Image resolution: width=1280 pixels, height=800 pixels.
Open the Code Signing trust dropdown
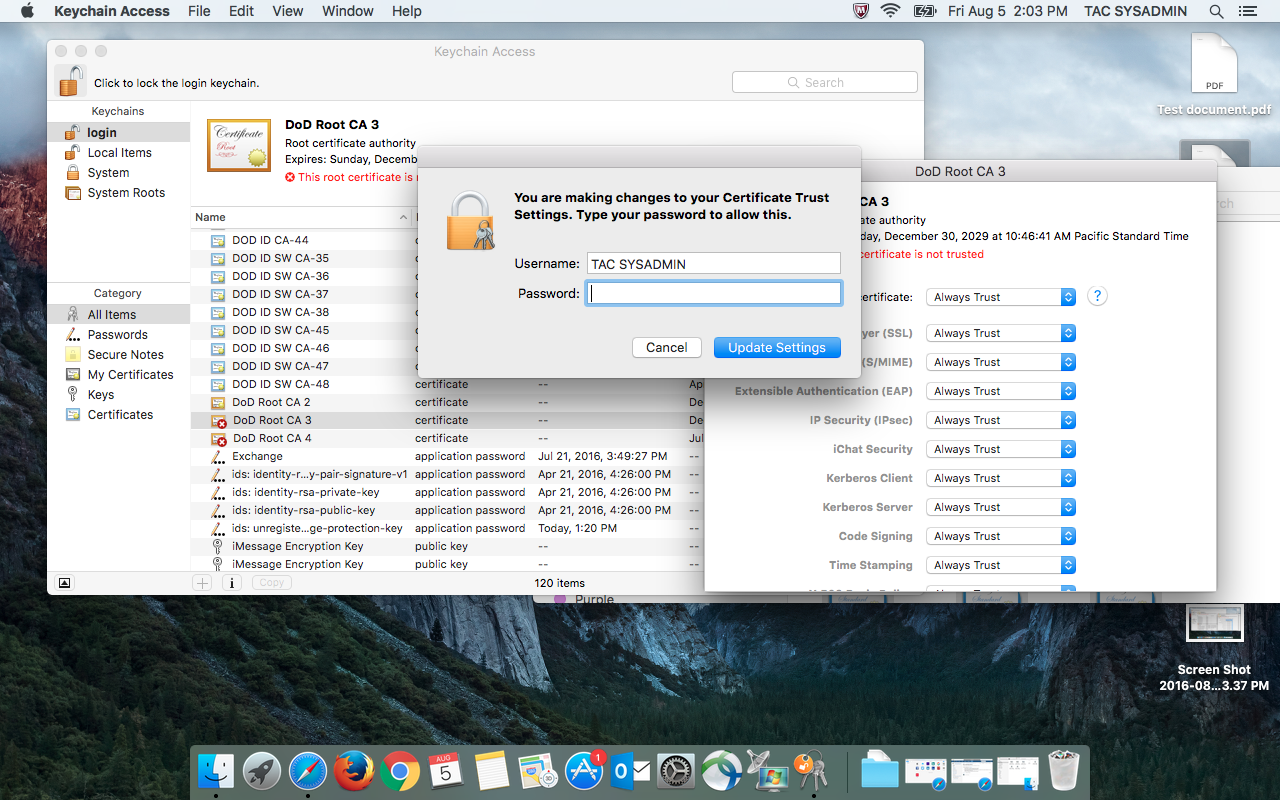coord(1000,536)
